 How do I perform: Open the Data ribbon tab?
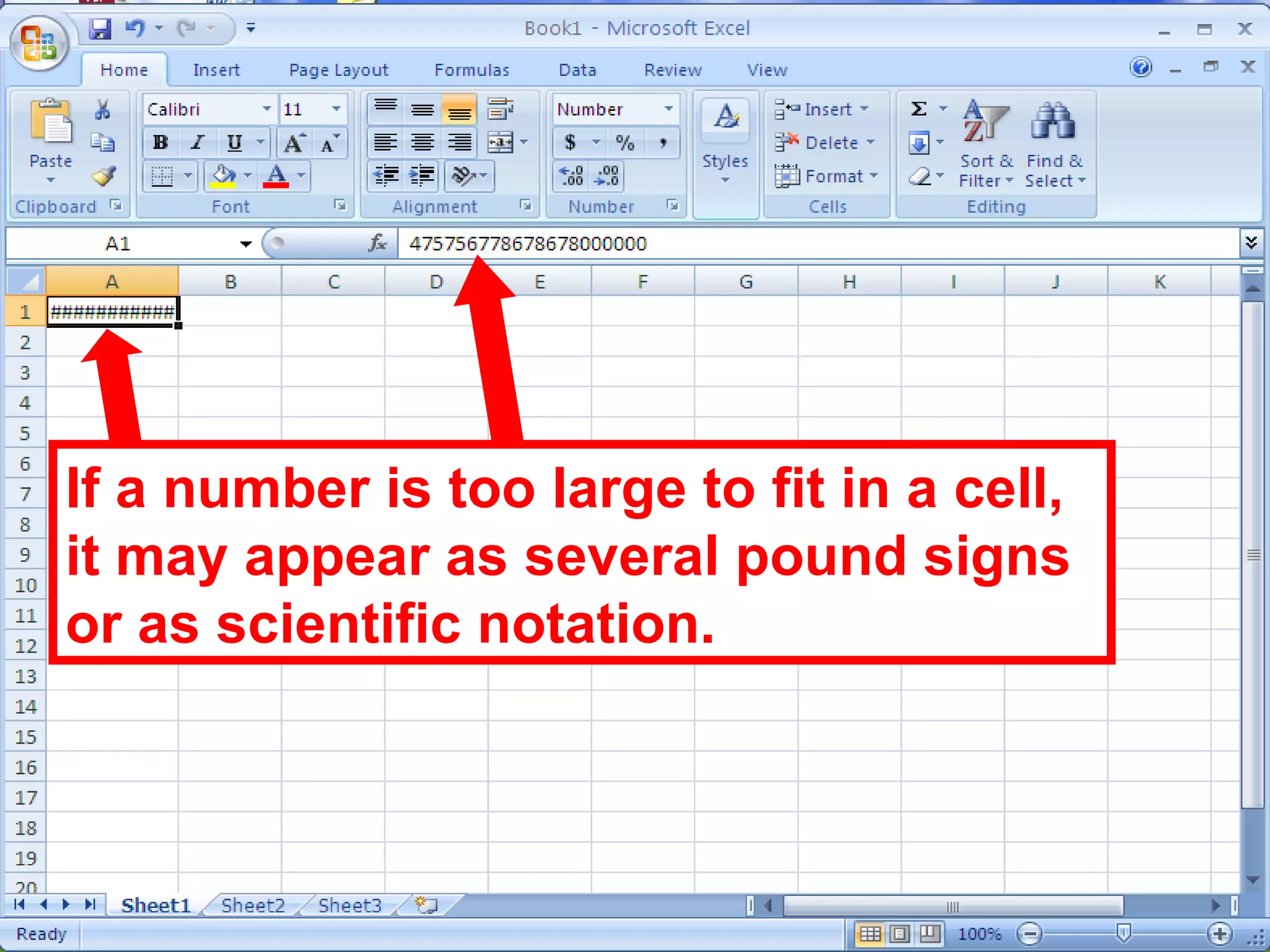coord(577,70)
